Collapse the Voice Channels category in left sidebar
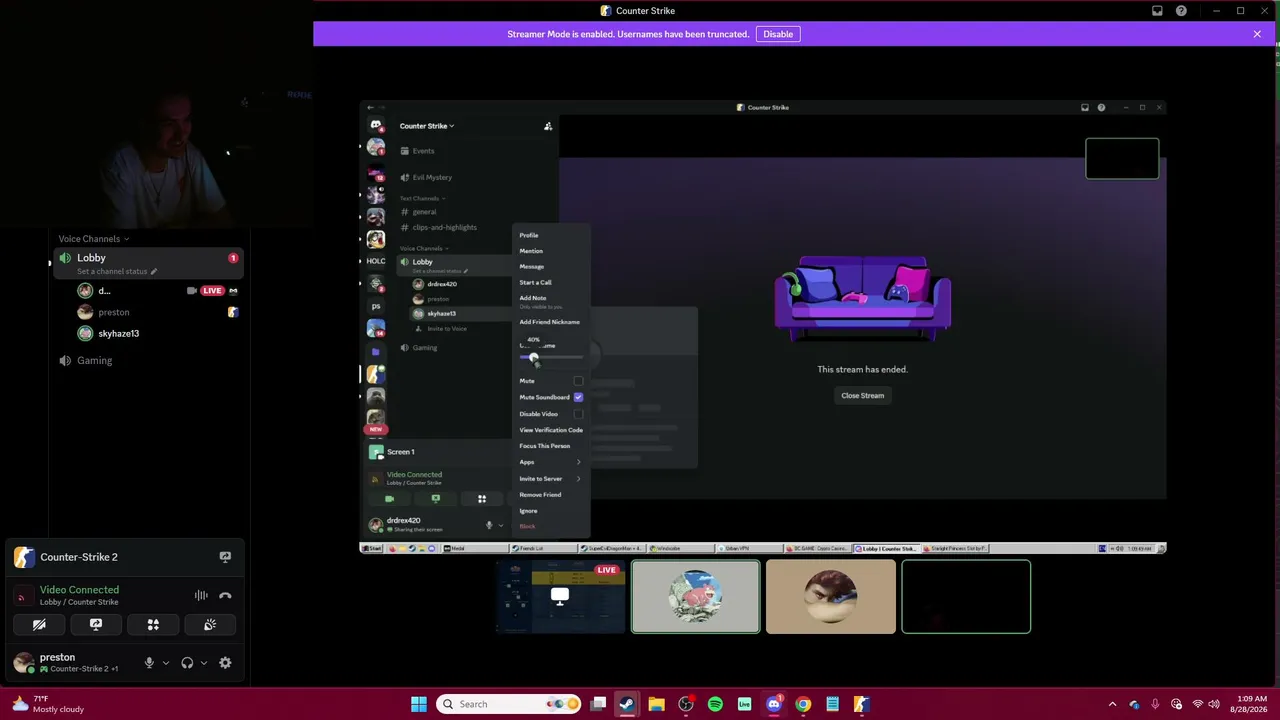Viewport: 1280px width, 720px height. point(93,239)
